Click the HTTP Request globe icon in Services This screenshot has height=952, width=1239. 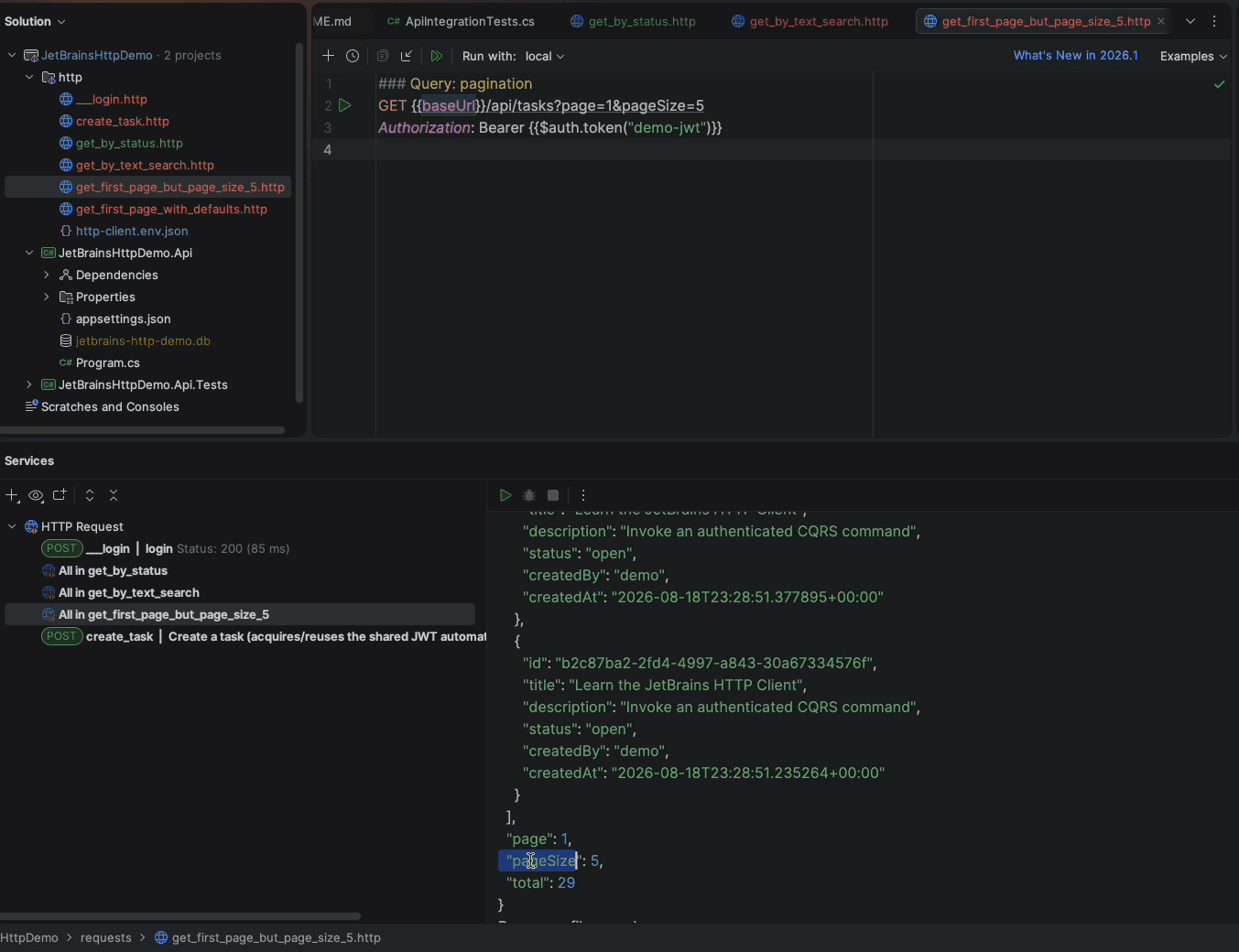pyautogui.click(x=31, y=526)
